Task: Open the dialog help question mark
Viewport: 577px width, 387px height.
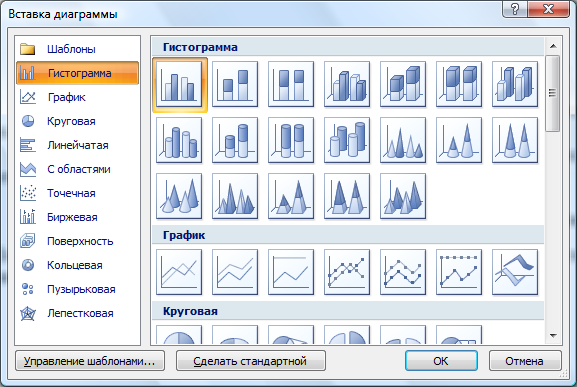Action: point(515,9)
